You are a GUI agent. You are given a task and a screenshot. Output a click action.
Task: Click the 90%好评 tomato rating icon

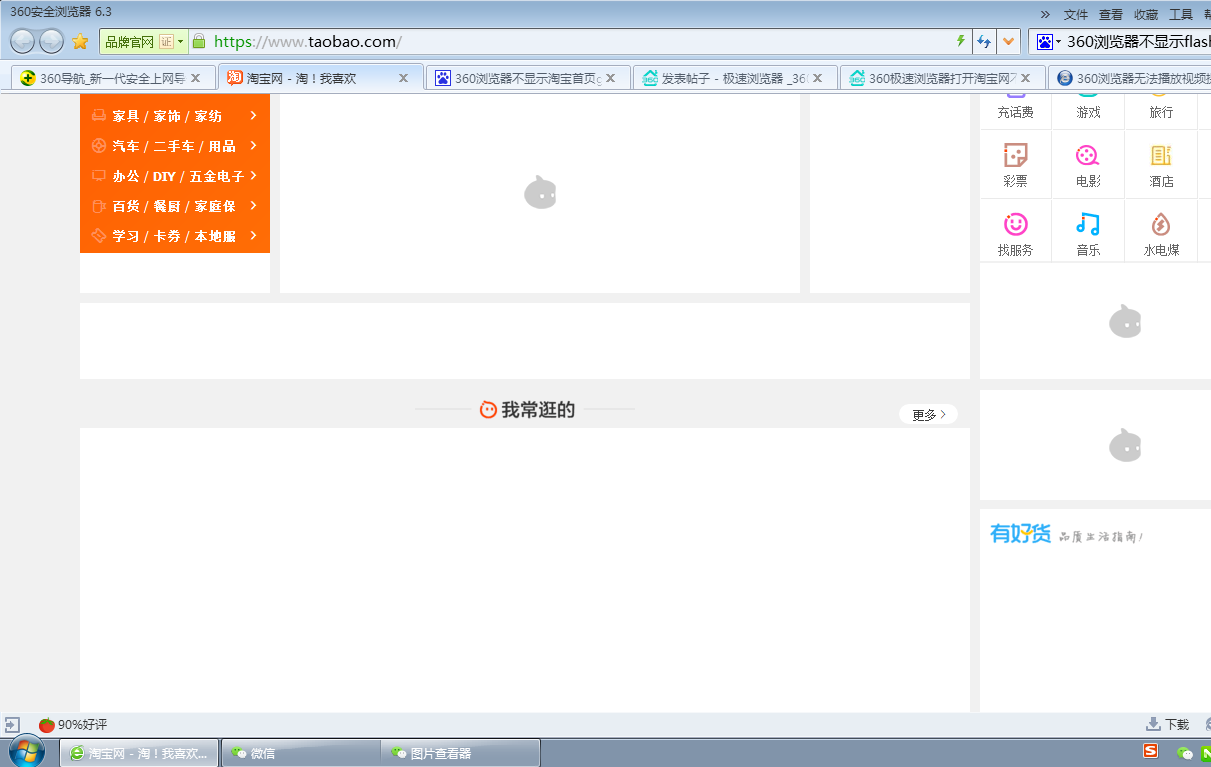click(x=47, y=725)
